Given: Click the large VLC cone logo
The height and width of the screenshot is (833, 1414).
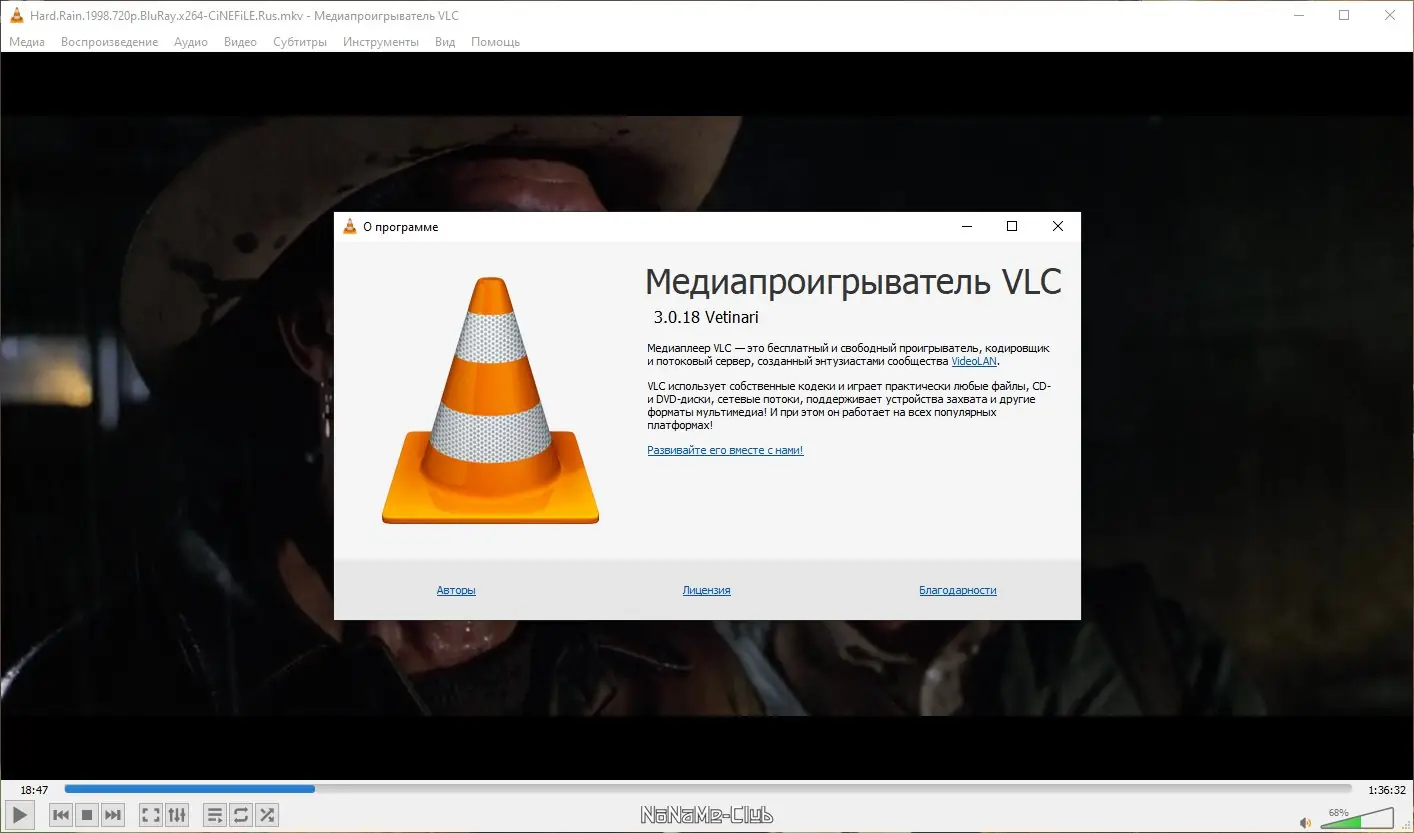Looking at the screenshot, I should [490, 400].
